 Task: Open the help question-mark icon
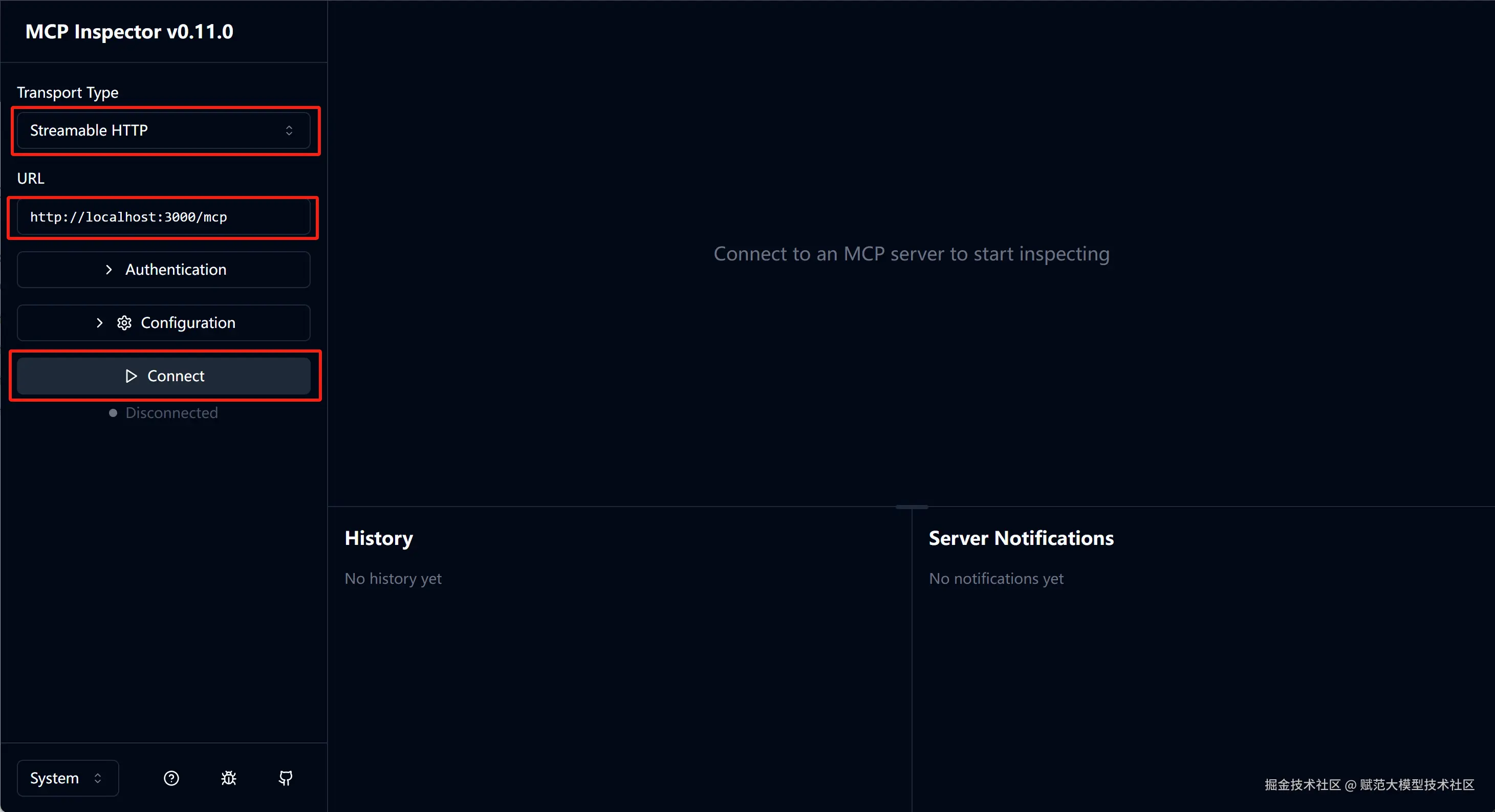(x=171, y=778)
